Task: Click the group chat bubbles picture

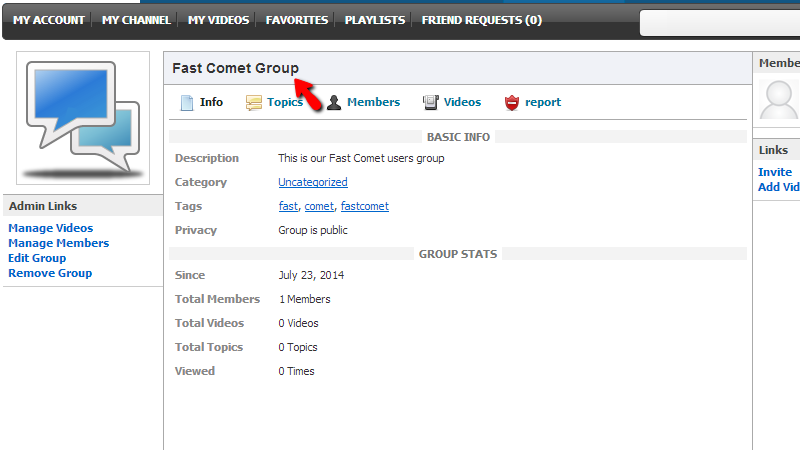Action: pyautogui.click(x=83, y=118)
